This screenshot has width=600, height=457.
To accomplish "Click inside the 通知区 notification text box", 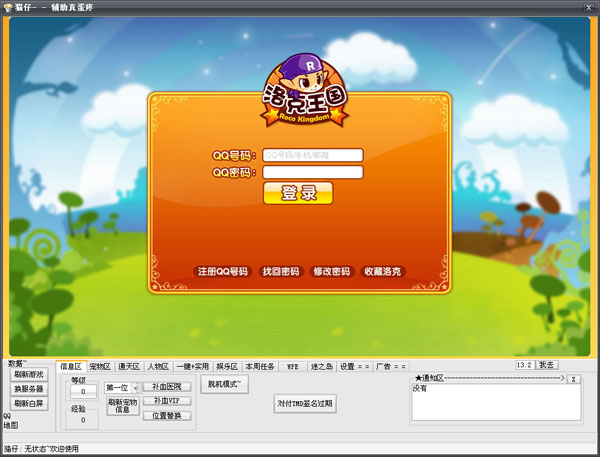I will point(496,402).
